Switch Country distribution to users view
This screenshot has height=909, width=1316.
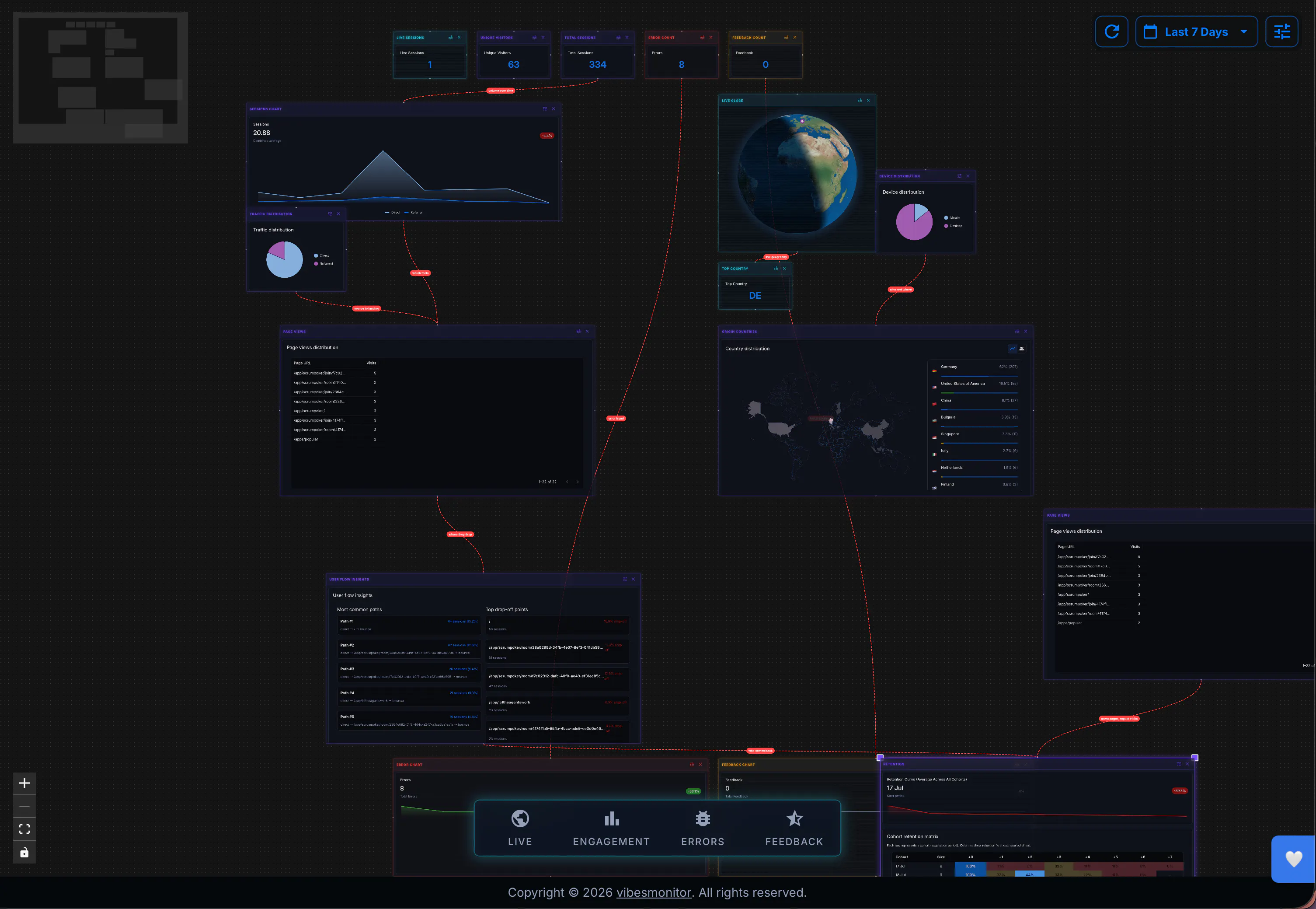1022,349
